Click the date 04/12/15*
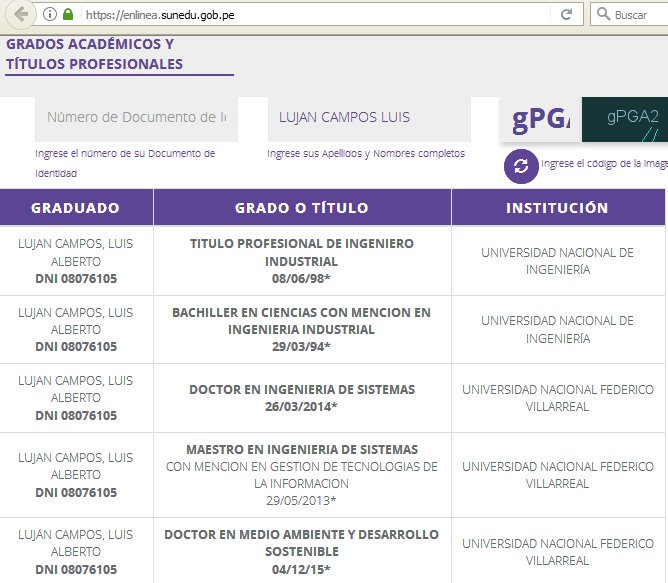The width and height of the screenshot is (668, 583). click(301, 569)
